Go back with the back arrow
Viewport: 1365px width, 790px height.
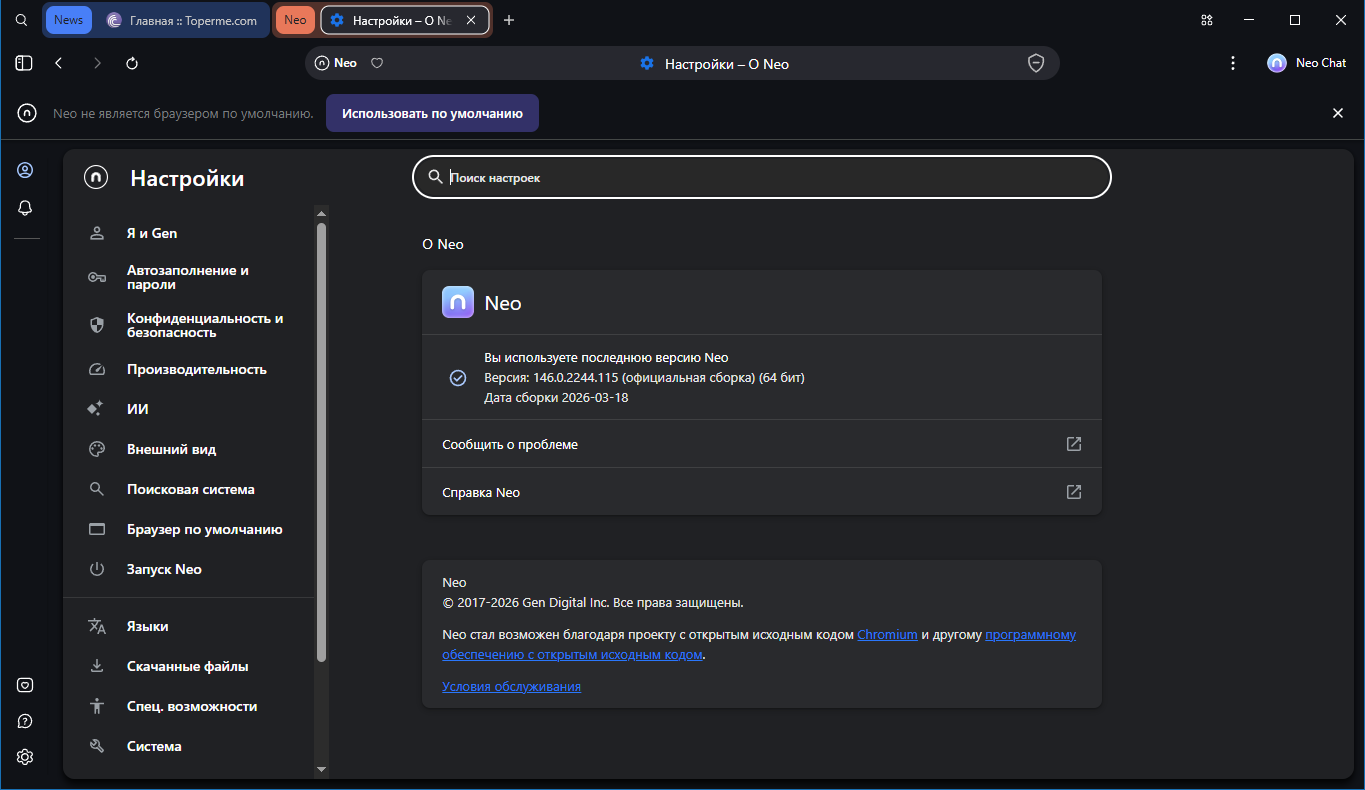(x=59, y=63)
